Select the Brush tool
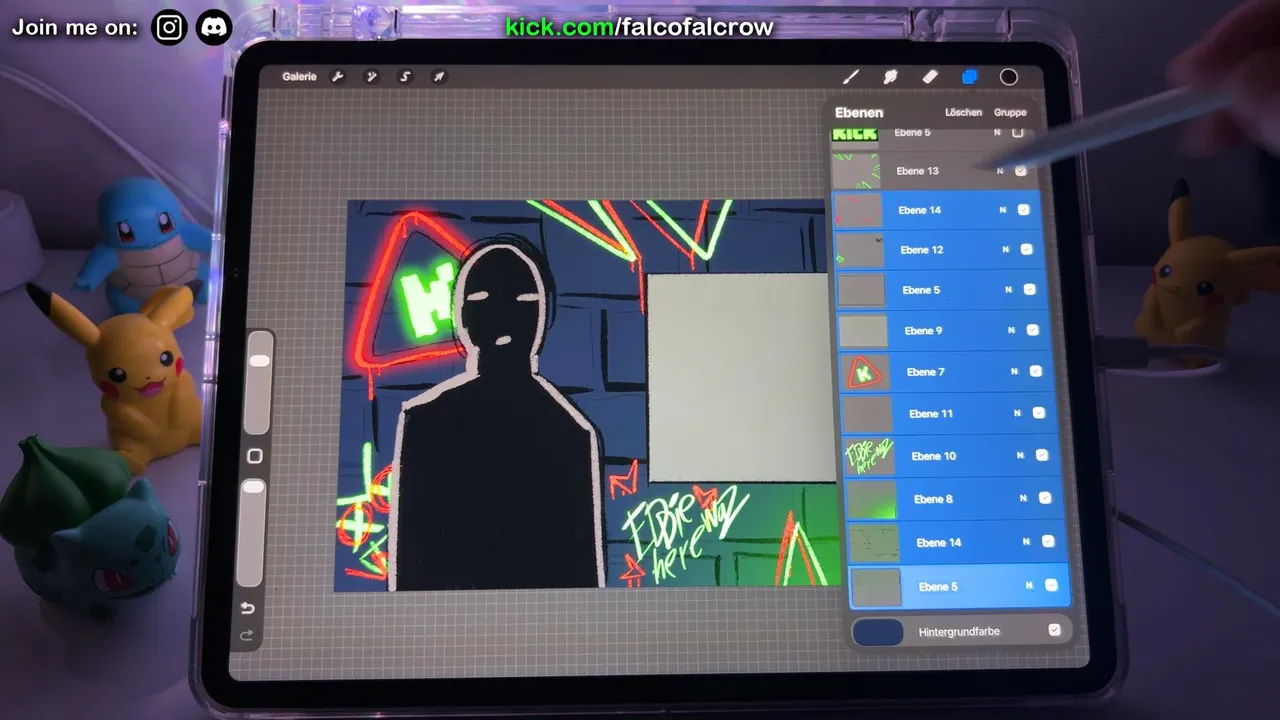The image size is (1280, 720). [851, 77]
